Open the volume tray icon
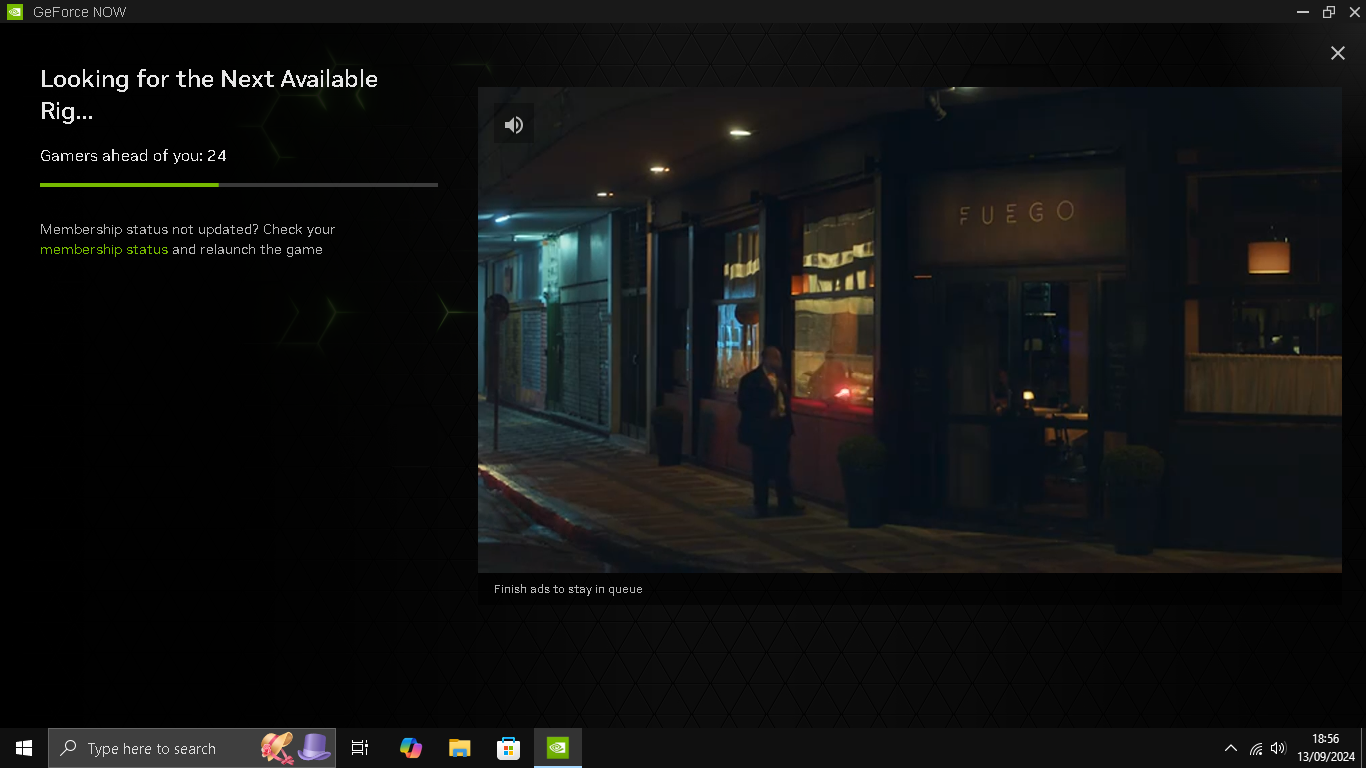 click(1278, 748)
